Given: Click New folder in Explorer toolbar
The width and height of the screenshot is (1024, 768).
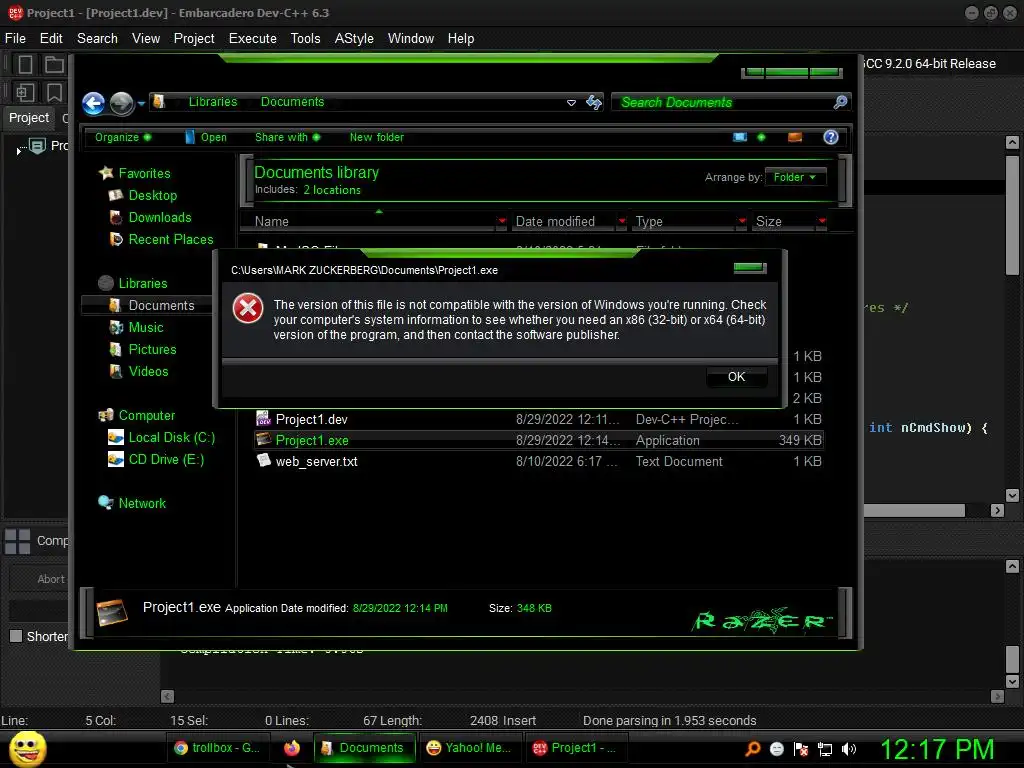Looking at the screenshot, I should 376,137.
